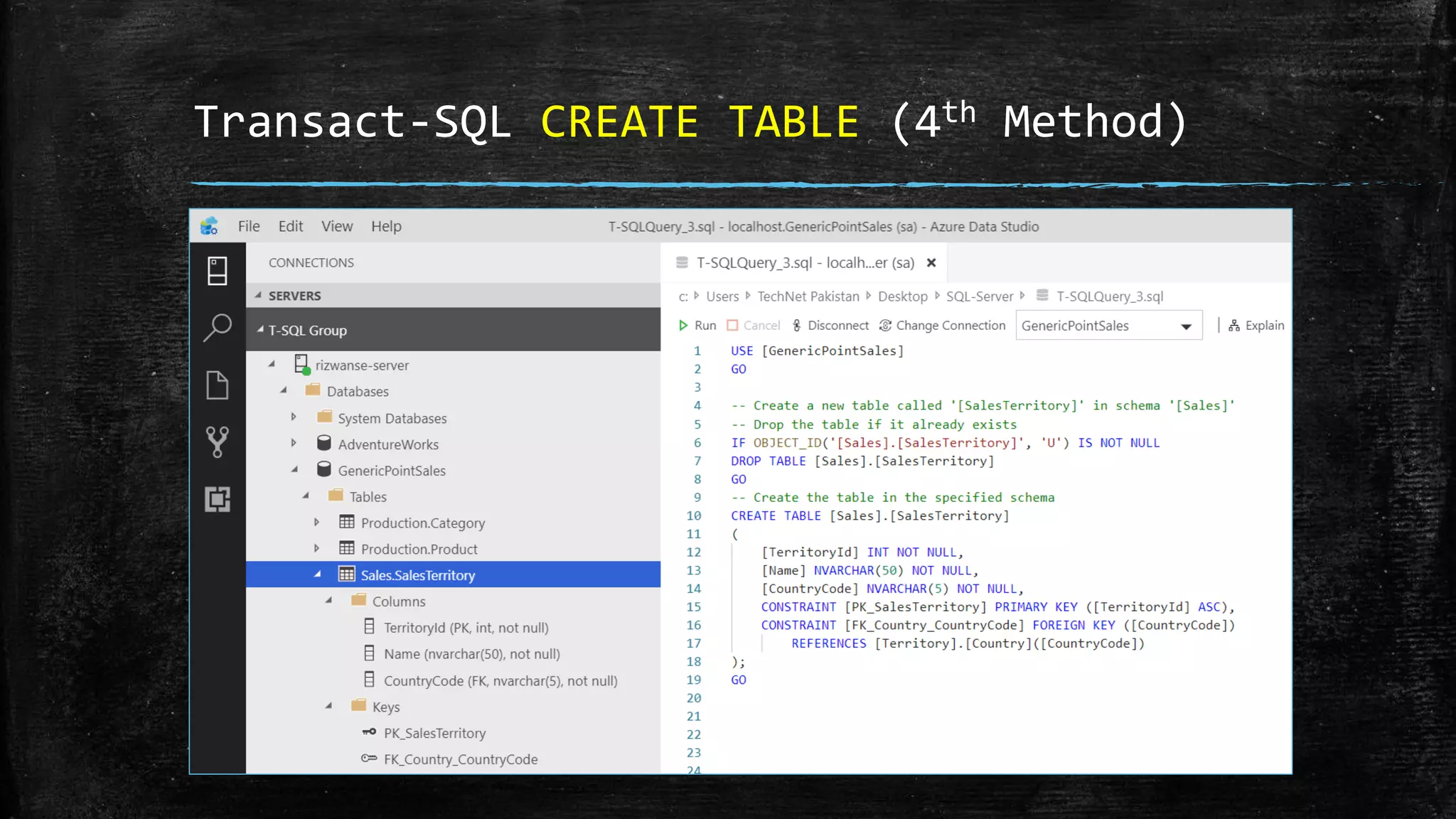Image resolution: width=1456 pixels, height=819 pixels.
Task: Click the Users breadcrumb
Action: [x=722, y=296]
